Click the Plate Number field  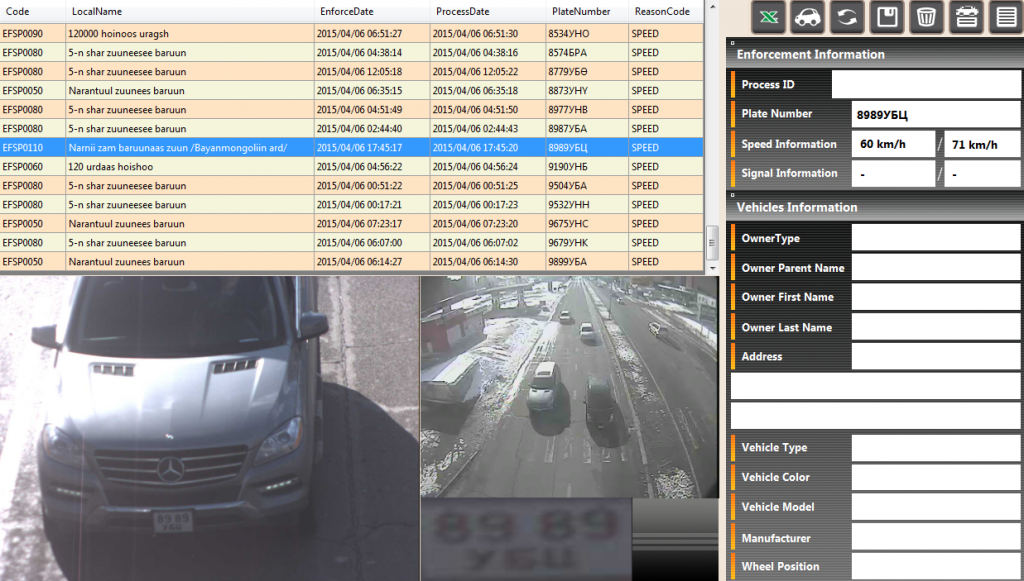click(935, 115)
